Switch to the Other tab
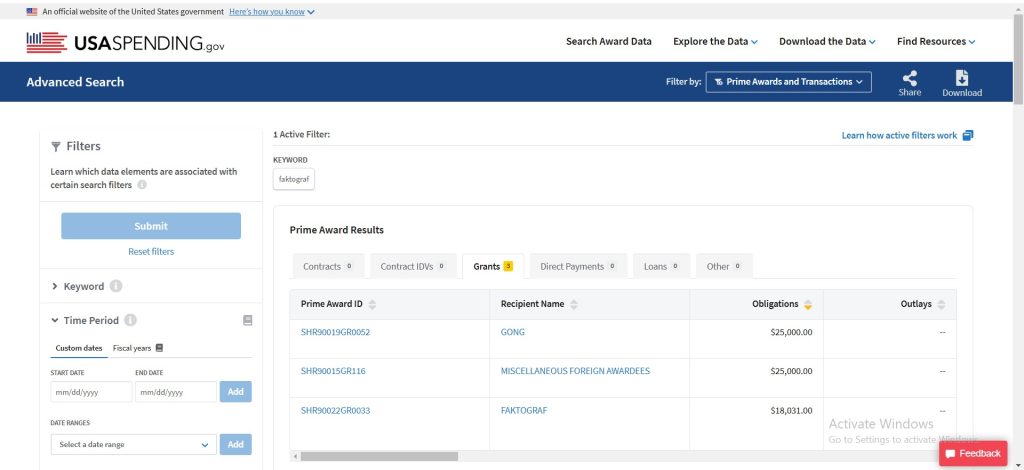 coord(724,266)
